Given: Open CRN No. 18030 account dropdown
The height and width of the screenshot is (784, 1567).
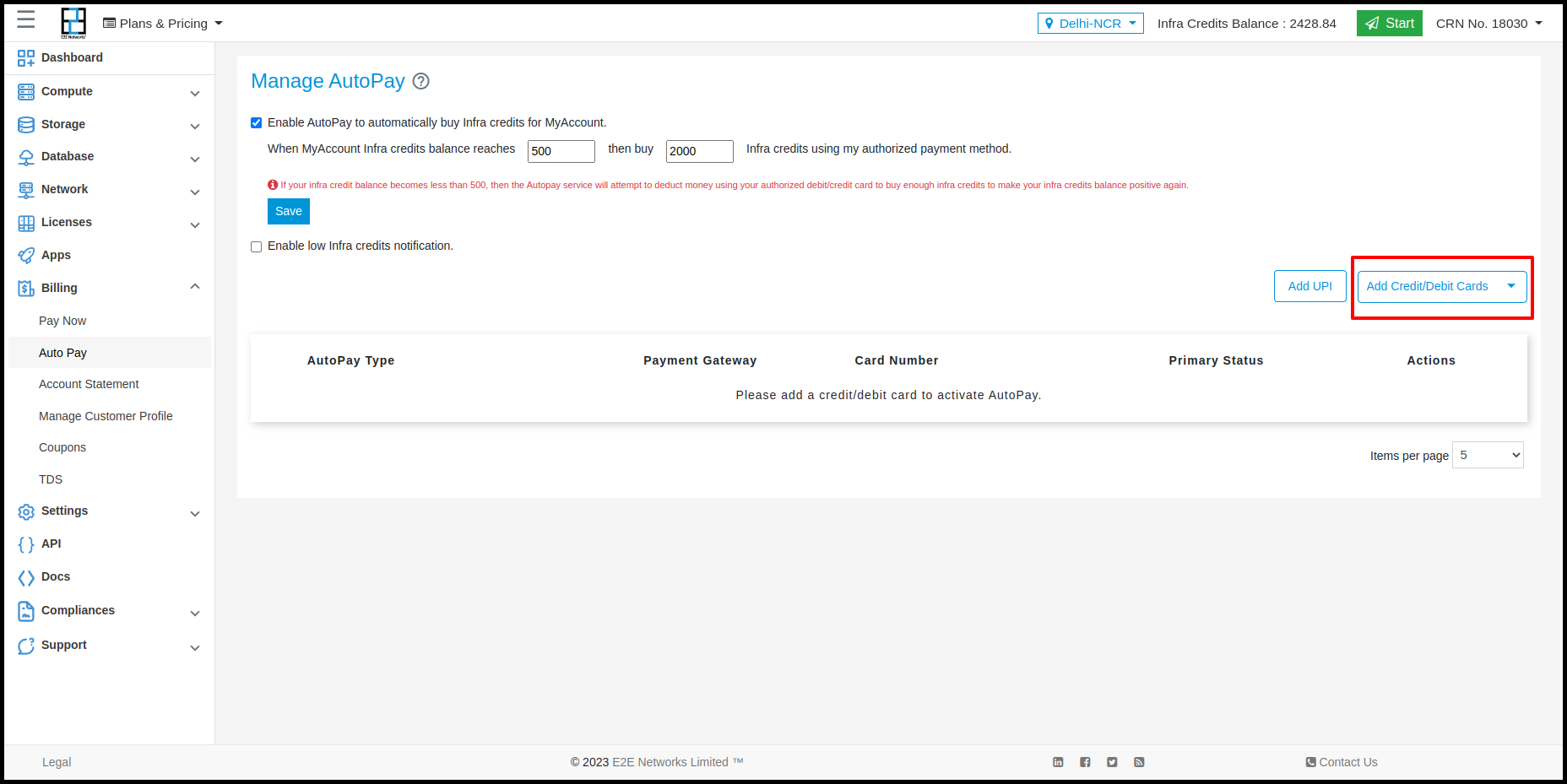Looking at the screenshot, I should click(x=1489, y=24).
